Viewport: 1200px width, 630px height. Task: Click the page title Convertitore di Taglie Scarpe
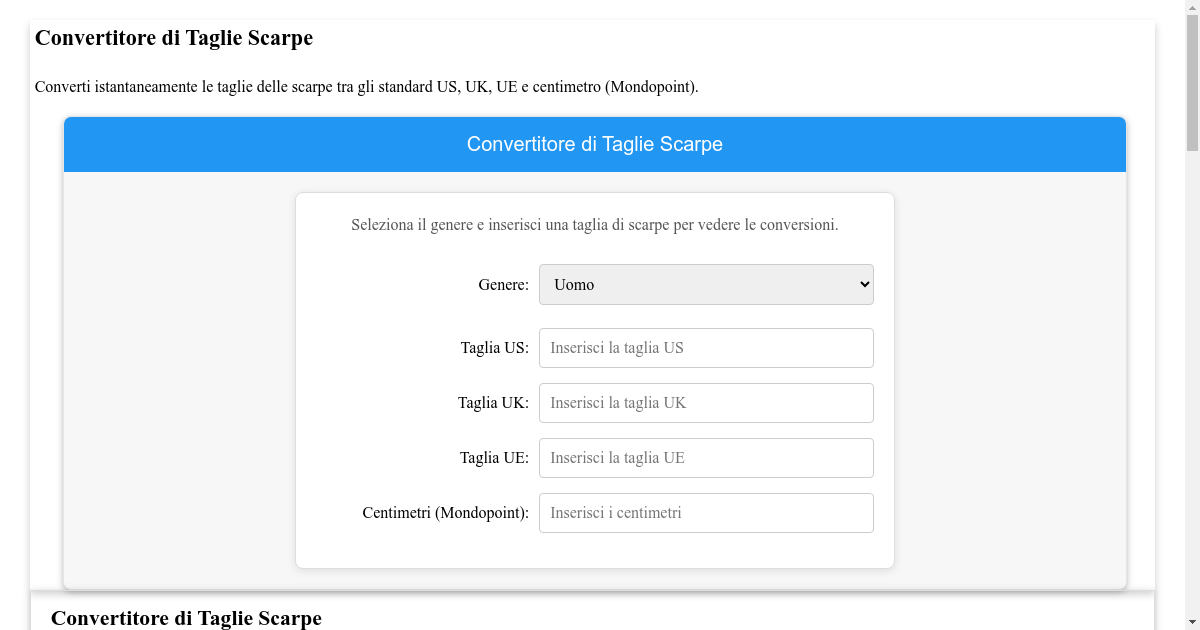click(x=173, y=38)
